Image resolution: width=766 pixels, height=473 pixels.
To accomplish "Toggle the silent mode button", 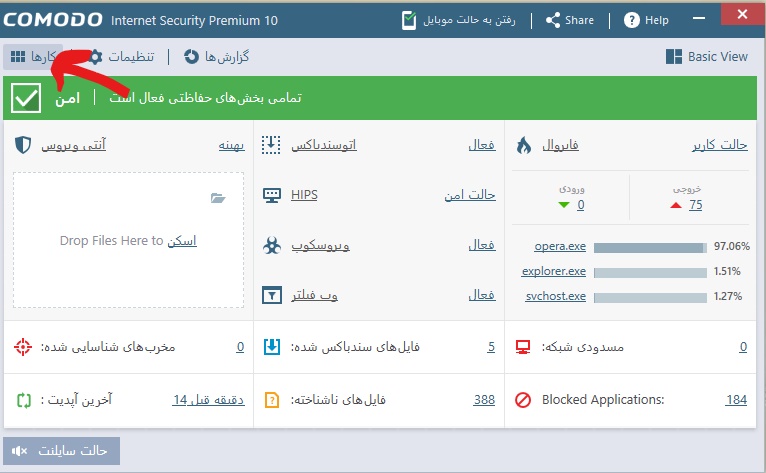I will point(62,451).
